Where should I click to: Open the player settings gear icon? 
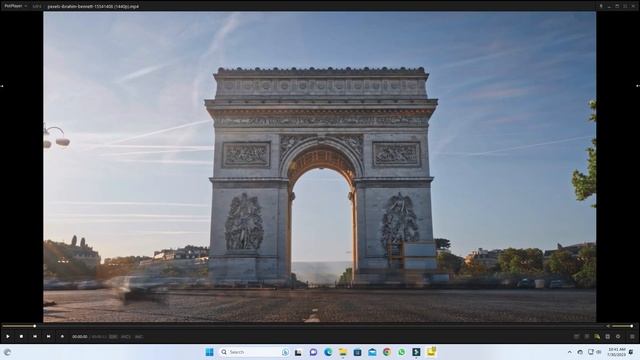point(618,336)
